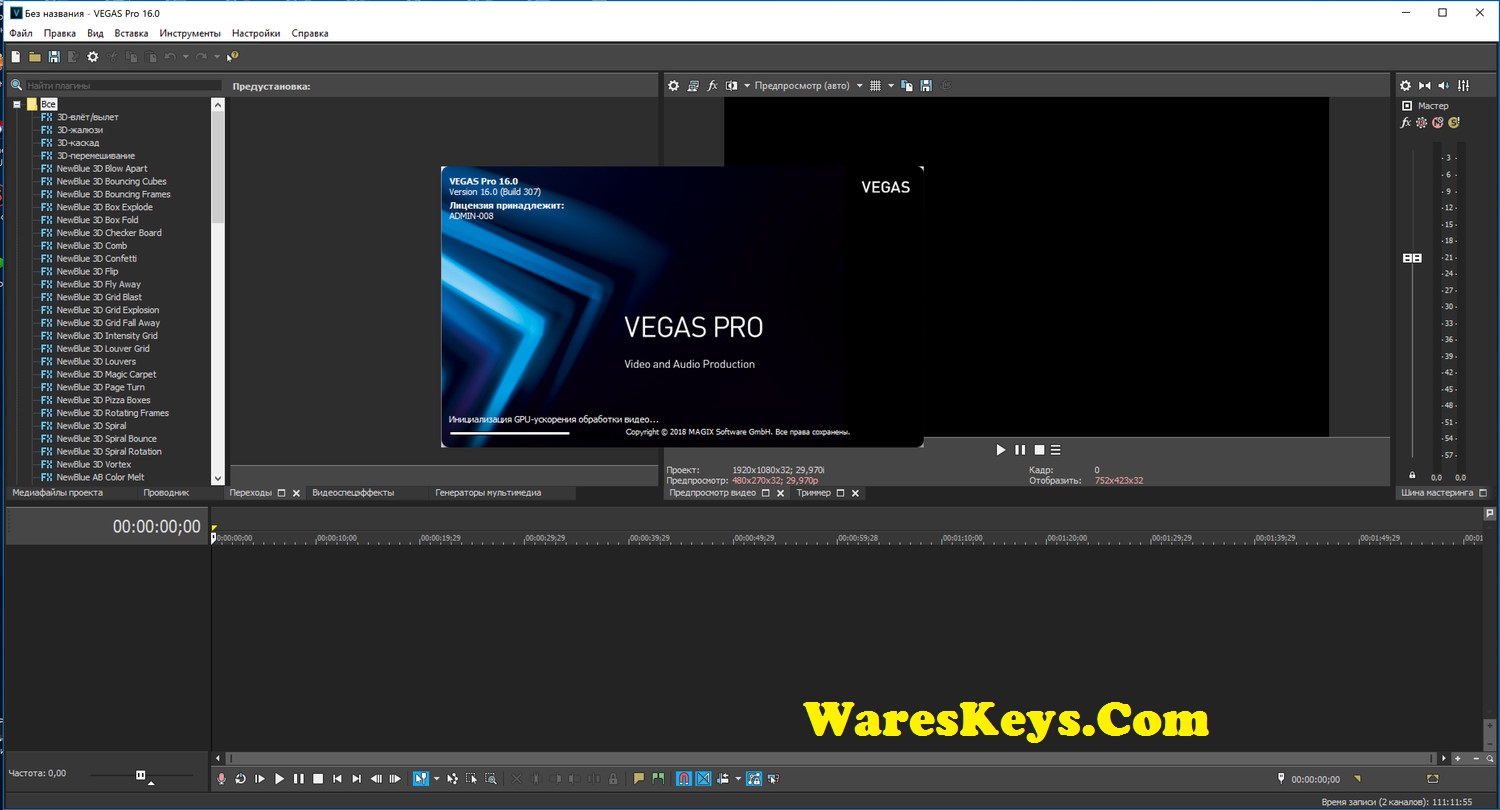Select NewBlue 3D Blow Apart transition
This screenshot has width=1500, height=810.
[x=102, y=169]
